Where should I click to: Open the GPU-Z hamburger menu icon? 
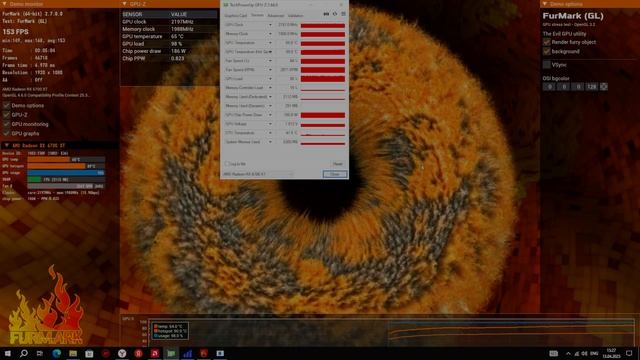(343, 14)
